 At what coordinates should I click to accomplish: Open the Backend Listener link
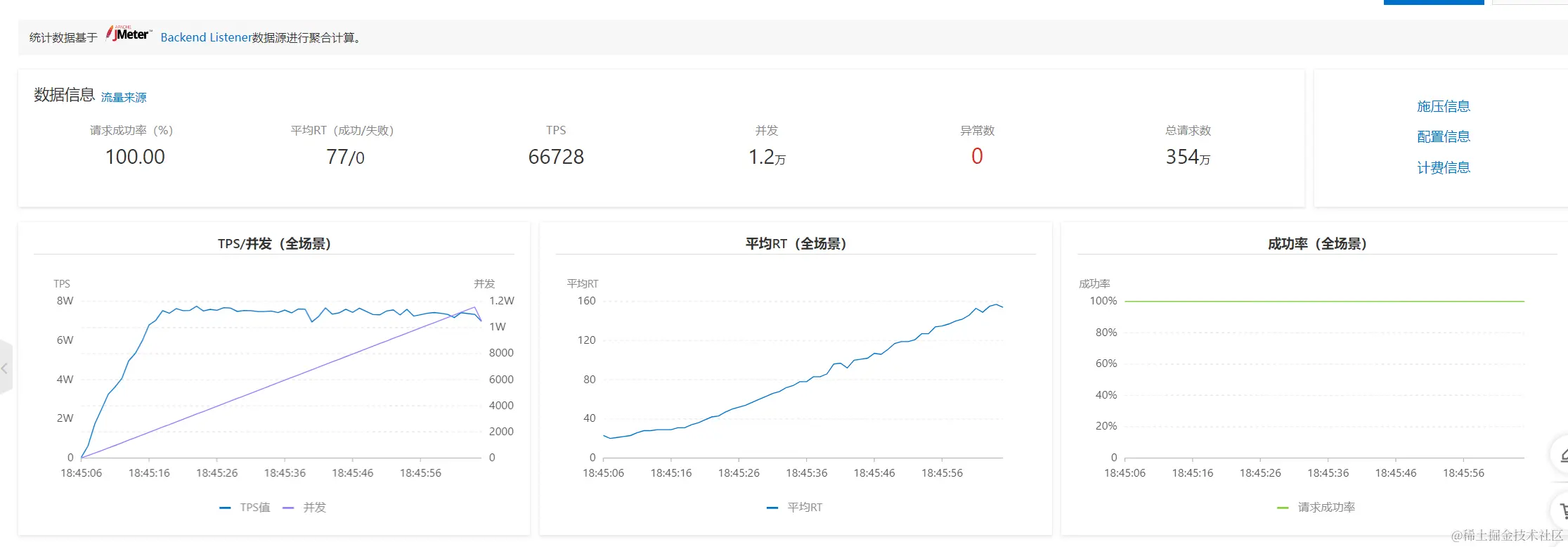(x=206, y=37)
